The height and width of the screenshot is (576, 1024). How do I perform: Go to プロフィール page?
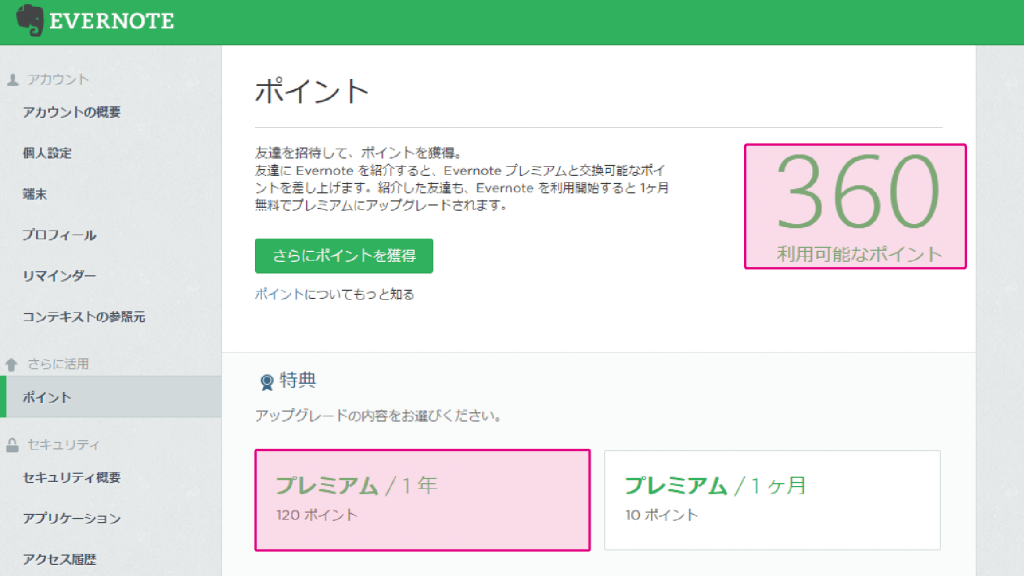pyautogui.click(x=59, y=235)
